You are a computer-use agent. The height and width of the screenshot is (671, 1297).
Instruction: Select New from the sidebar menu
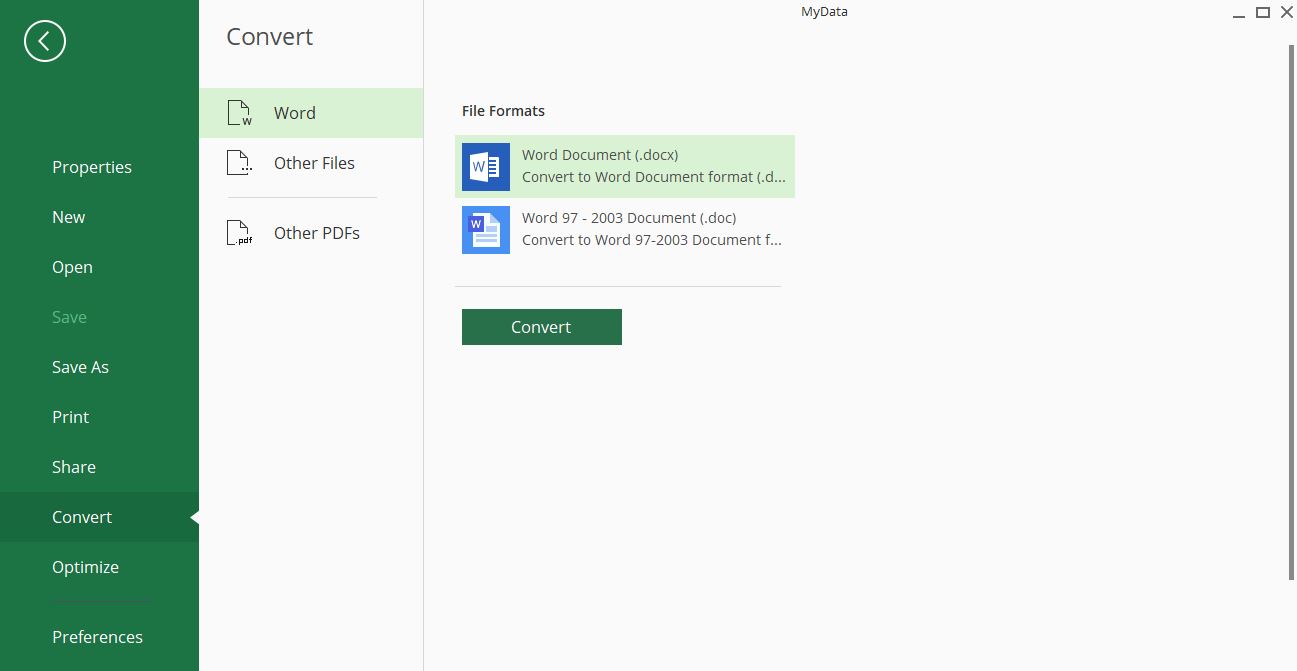[68, 217]
